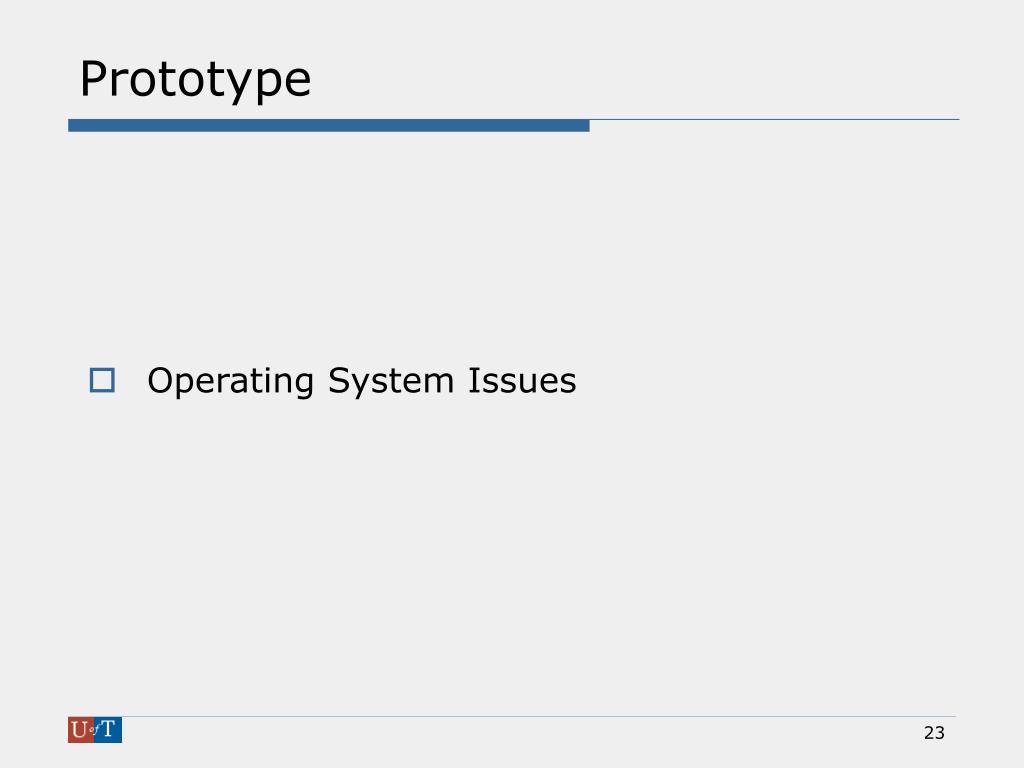Click slide number 23

pos(934,733)
